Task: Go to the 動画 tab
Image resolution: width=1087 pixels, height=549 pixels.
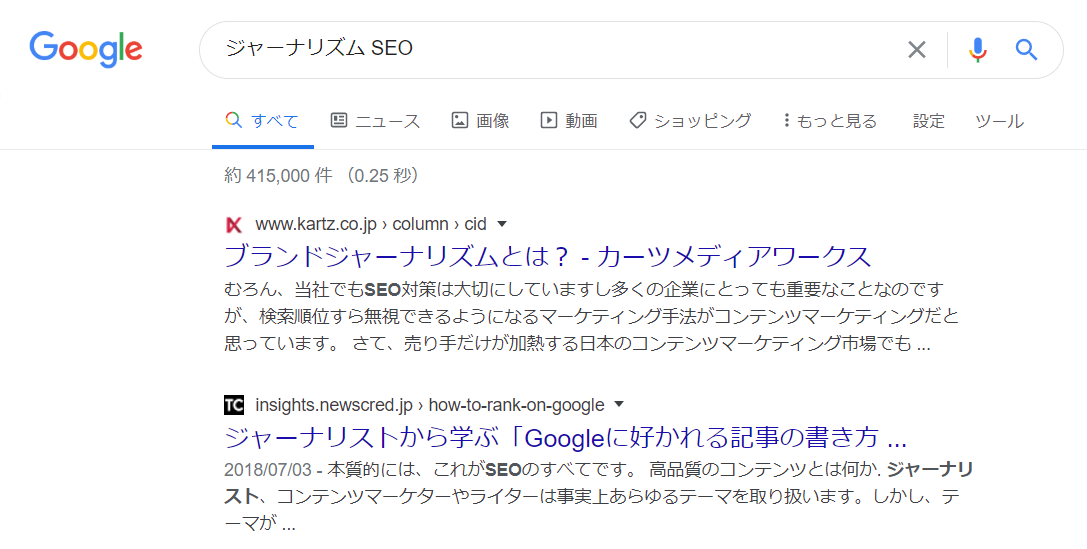Action: tap(568, 121)
